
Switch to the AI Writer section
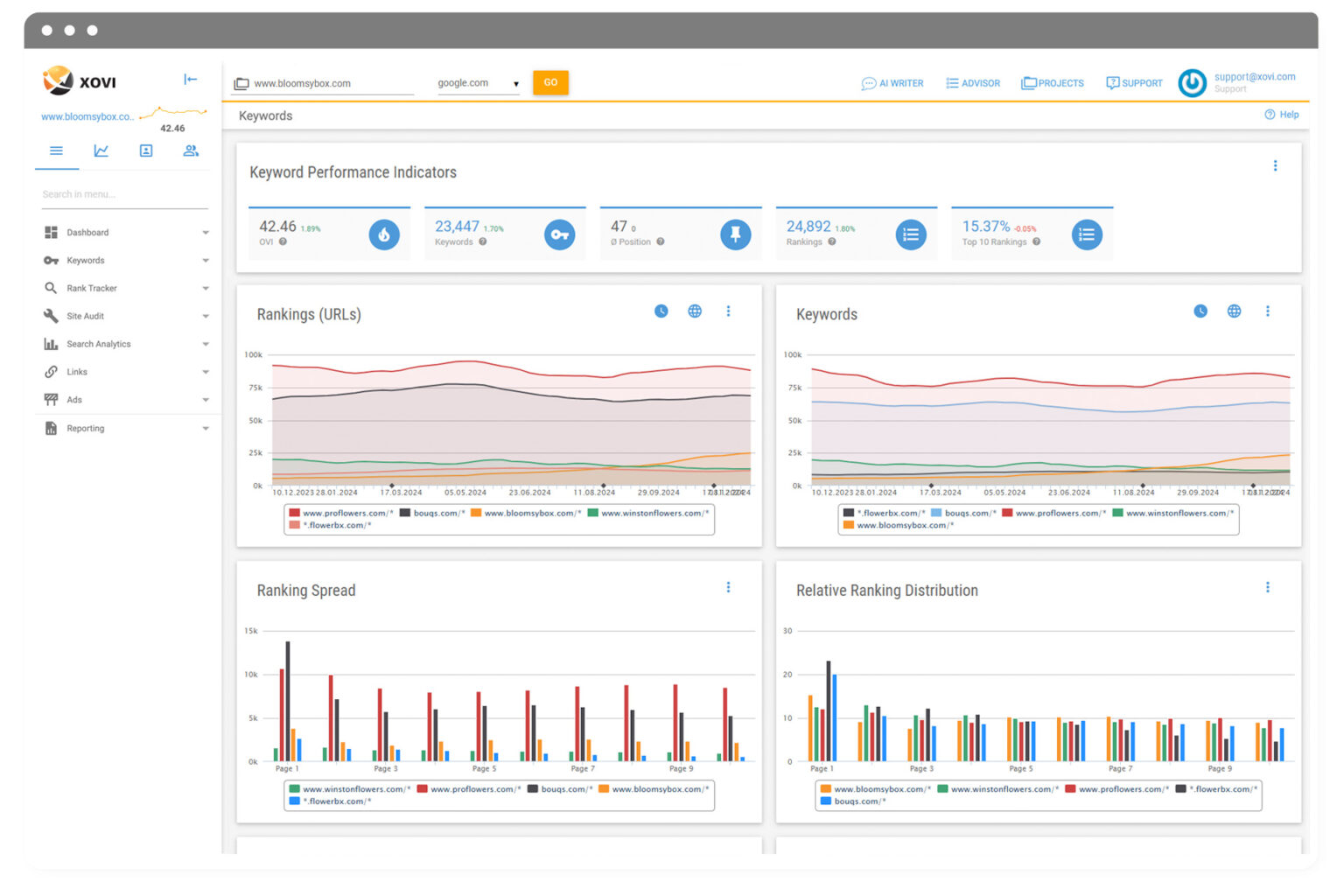(x=892, y=83)
